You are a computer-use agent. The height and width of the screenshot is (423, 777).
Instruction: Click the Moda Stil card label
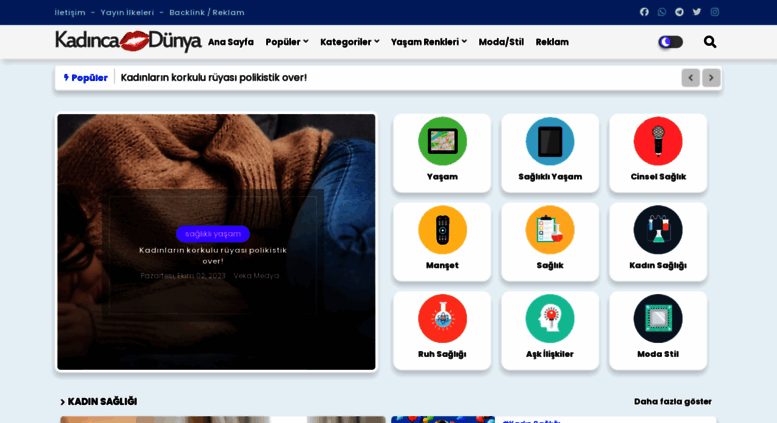click(658, 354)
